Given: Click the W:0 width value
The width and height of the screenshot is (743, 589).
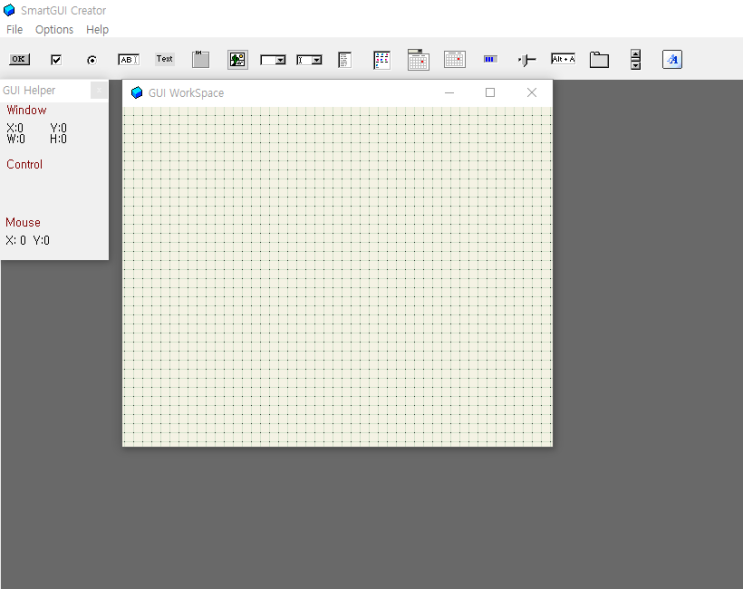Looking at the screenshot, I should (x=16, y=139).
